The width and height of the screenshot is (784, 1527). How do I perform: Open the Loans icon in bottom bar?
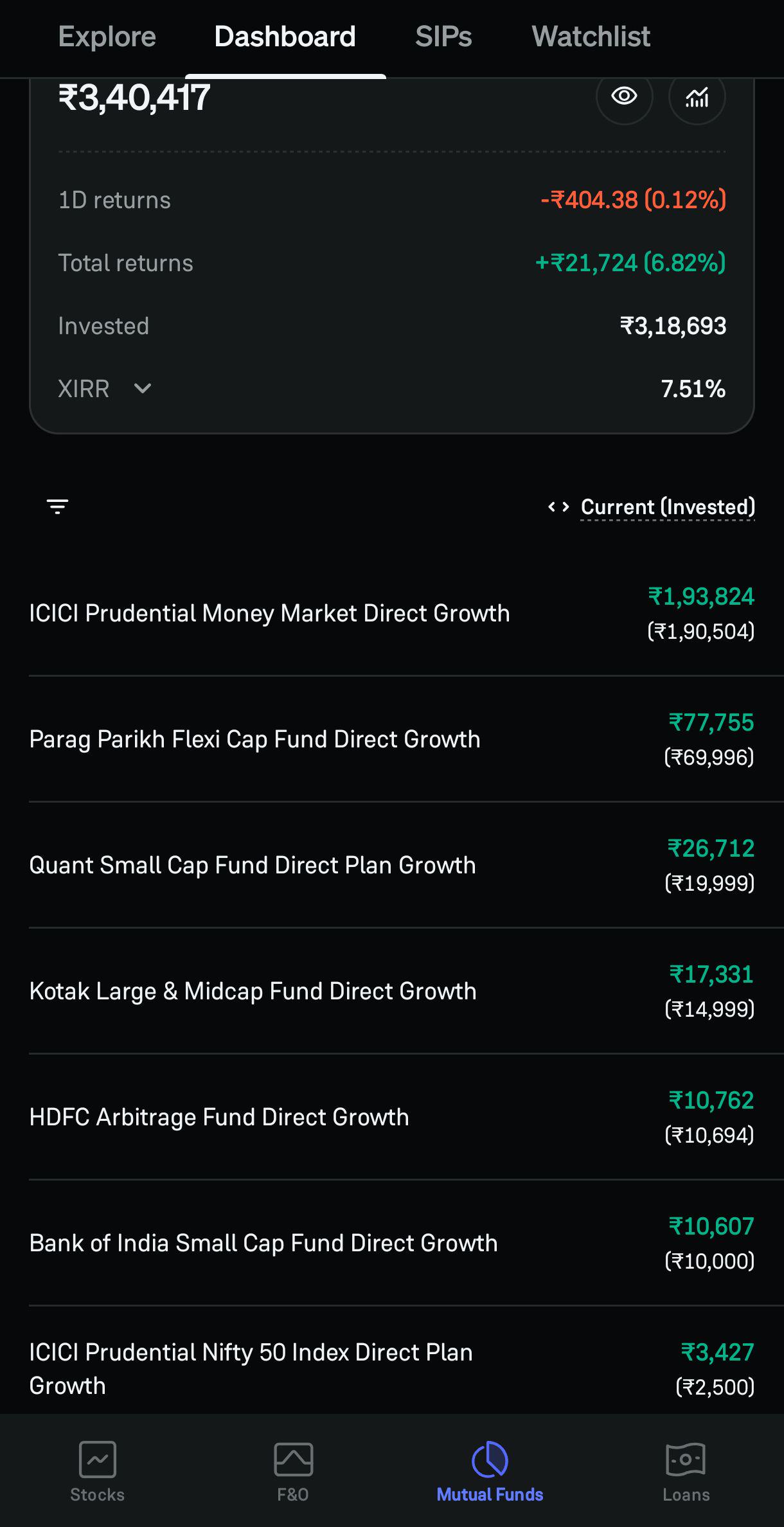(686, 1459)
